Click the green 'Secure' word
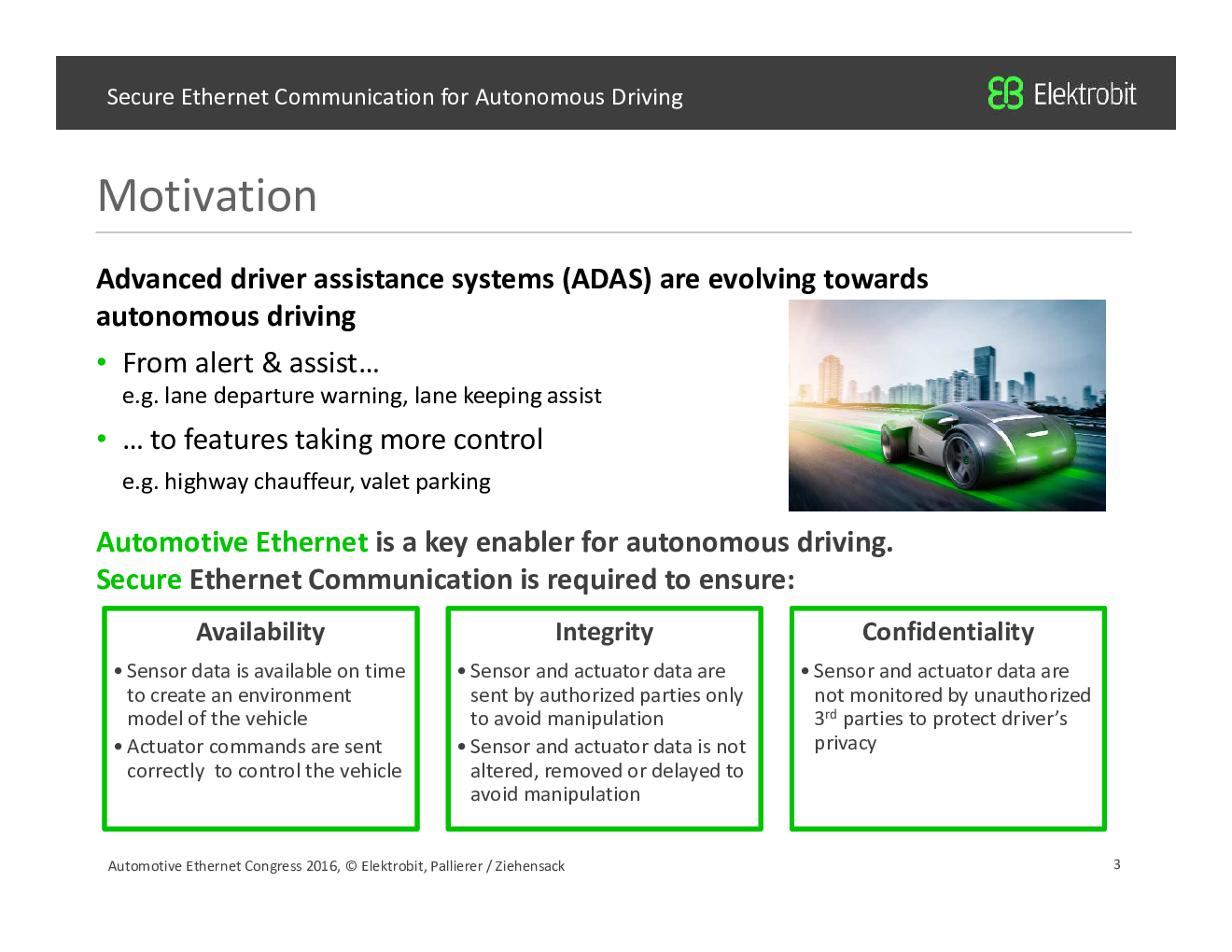 tap(139, 580)
